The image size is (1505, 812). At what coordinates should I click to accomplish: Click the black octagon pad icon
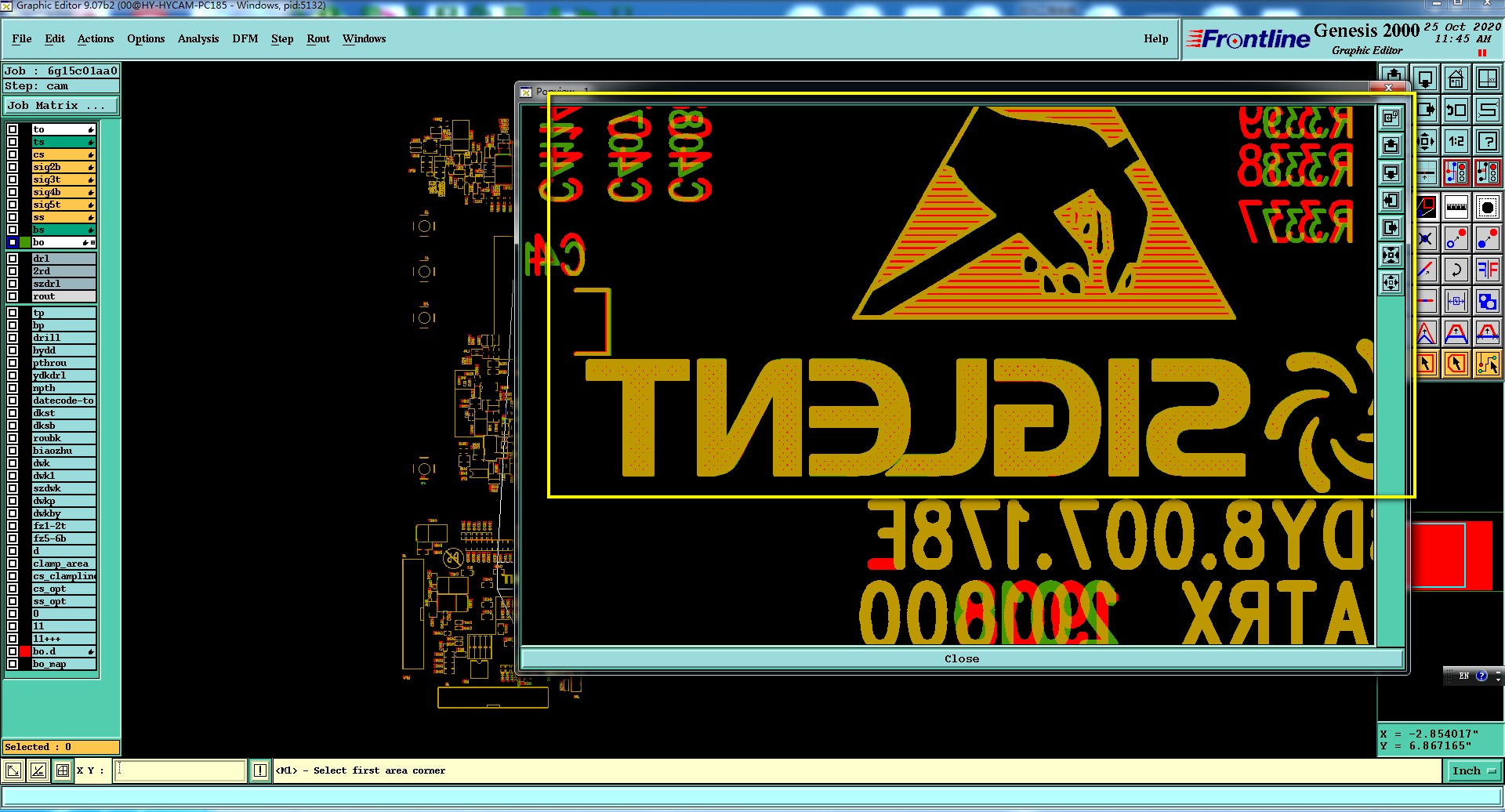(x=1488, y=208)
